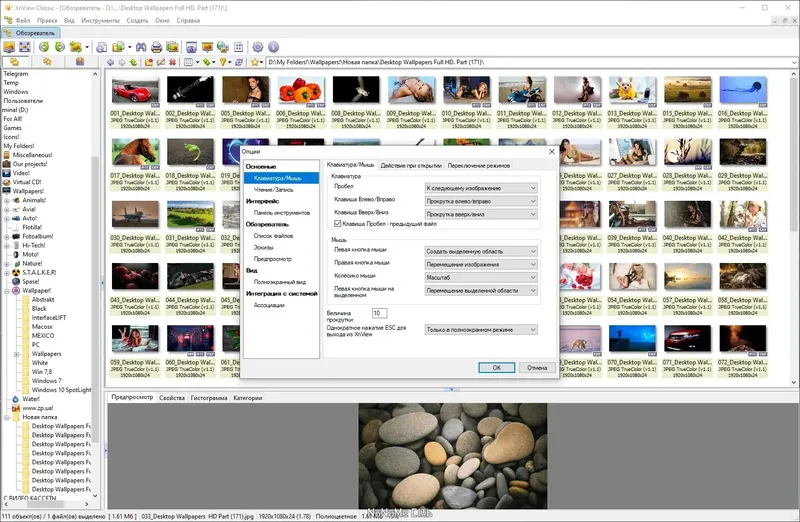Click the star favorites icon near address bar
Image resolution: width=800 pixels, height=522 pixels.
click(x=257, y=62)
